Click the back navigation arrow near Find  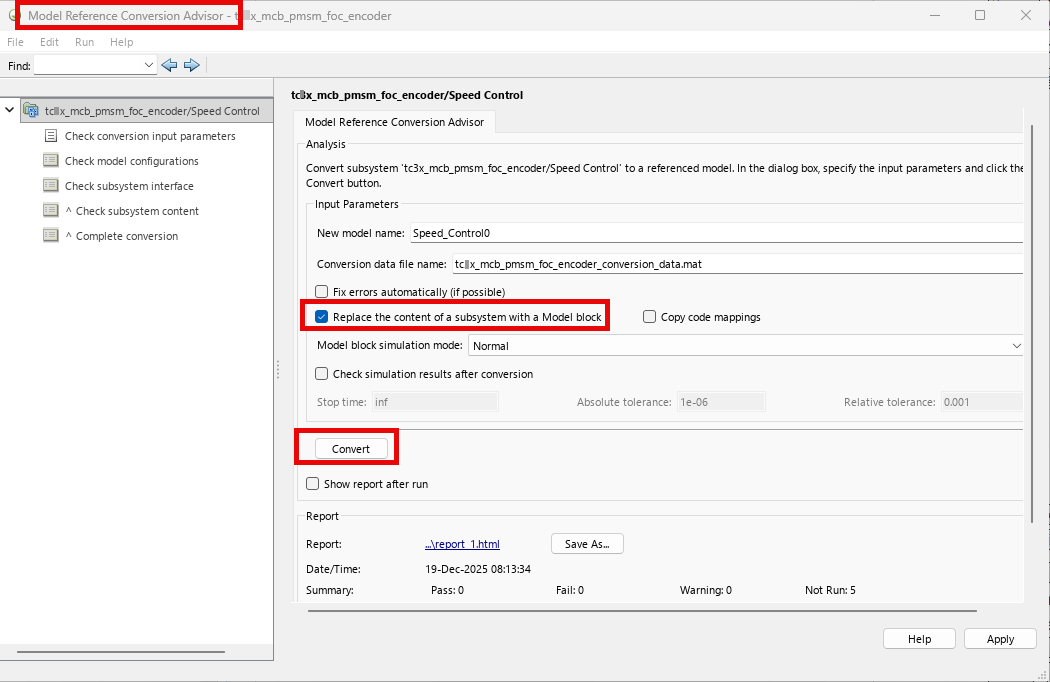[169, 64]
